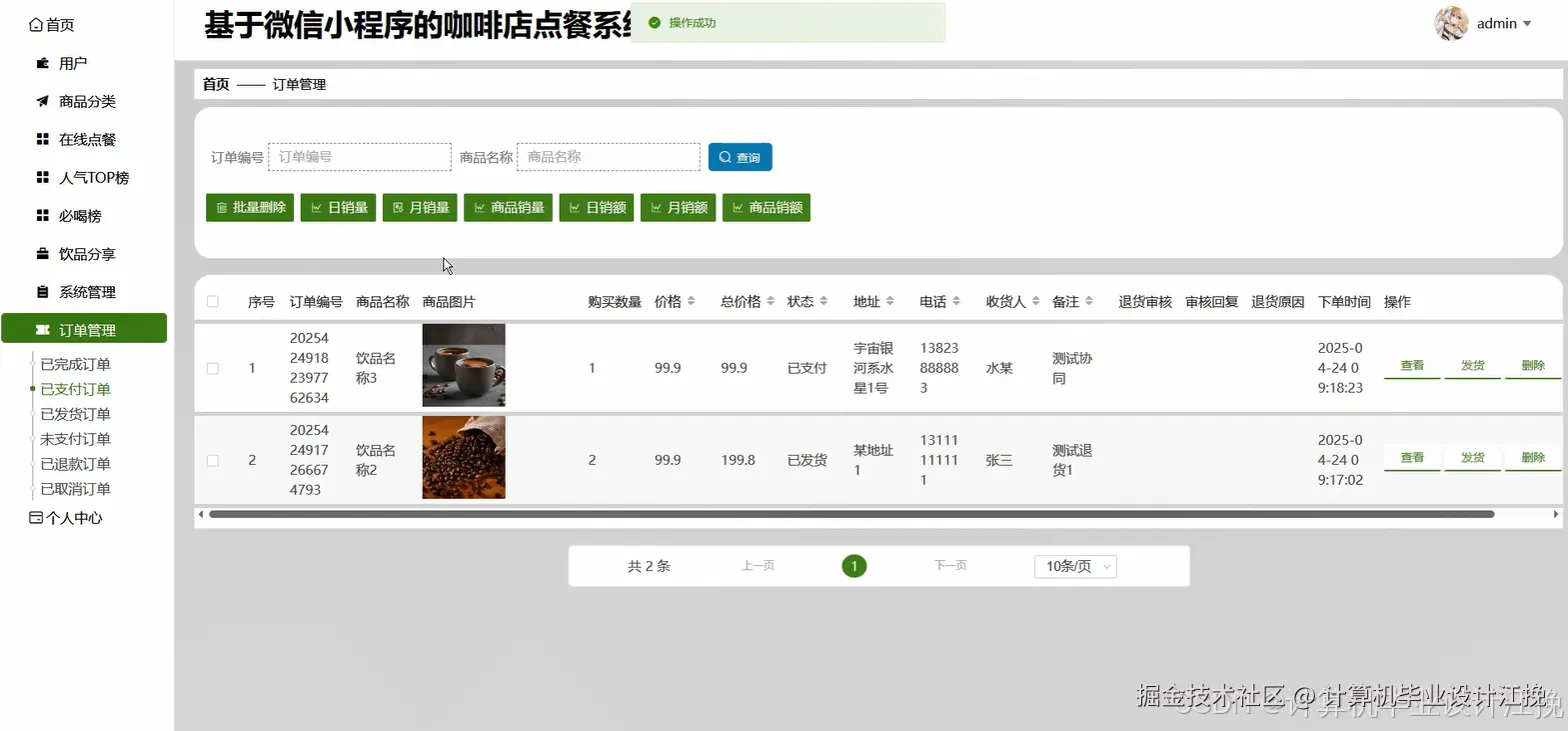Sort by the 状态 column arrows
1568x731 pixels.
coord(823,301)
